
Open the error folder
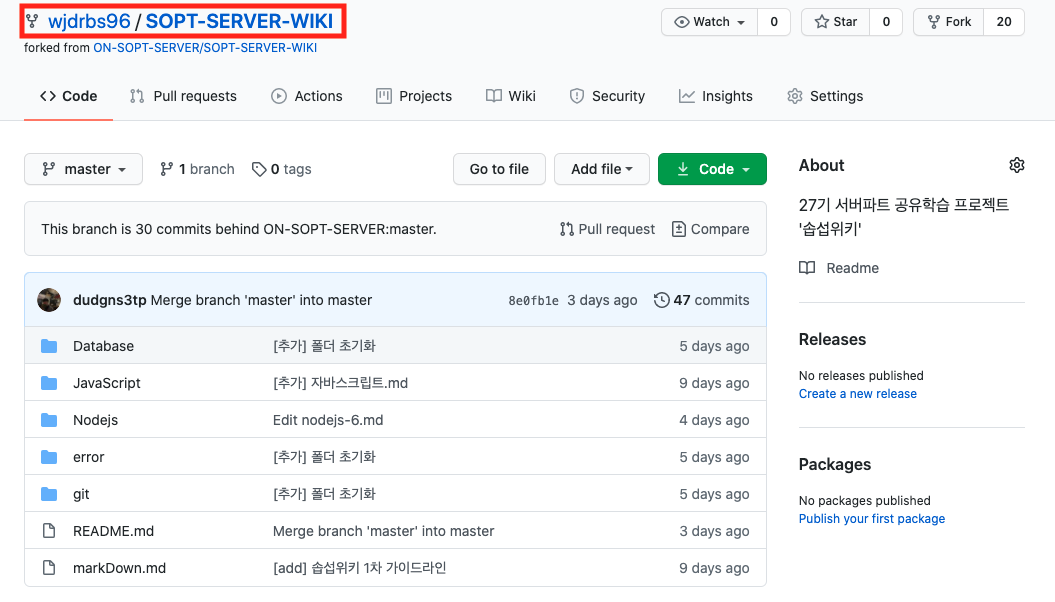[x=89, y=457]
